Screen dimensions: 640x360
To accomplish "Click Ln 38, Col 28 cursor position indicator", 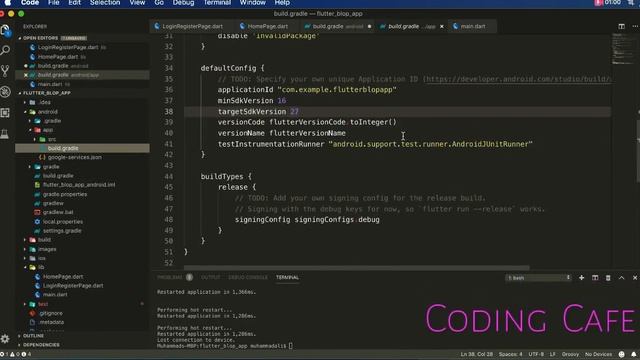I will [x=477, y=354].
